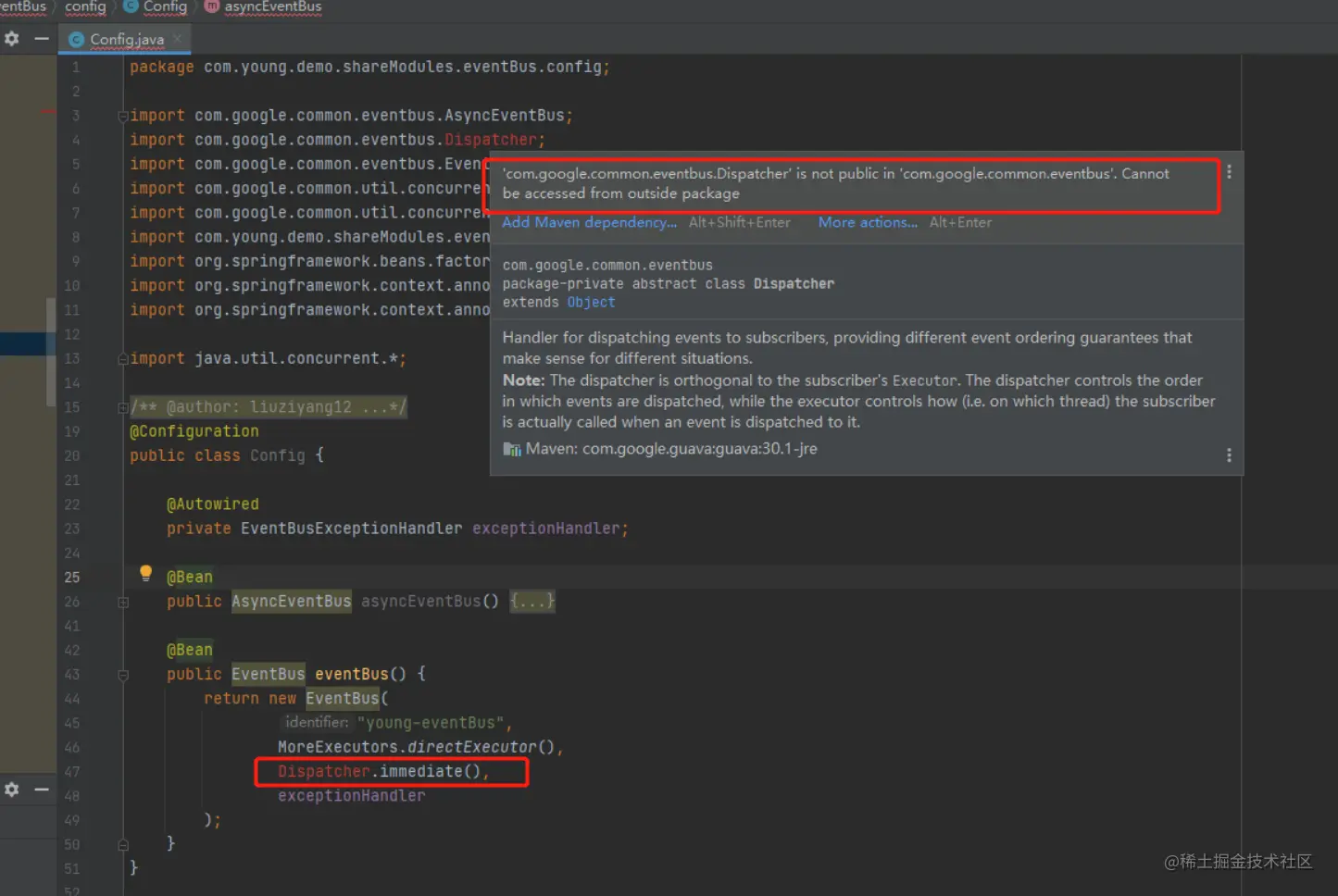This screenshot has width=1338, height=896.
Task: Click the end fold marker at line 50
Action: coord(122,844)
